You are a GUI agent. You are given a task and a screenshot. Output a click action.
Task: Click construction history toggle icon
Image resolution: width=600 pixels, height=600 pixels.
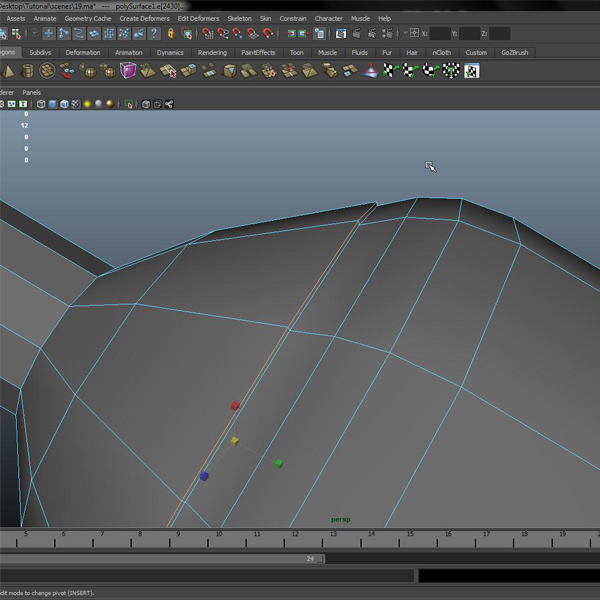(x=319, y=34)
